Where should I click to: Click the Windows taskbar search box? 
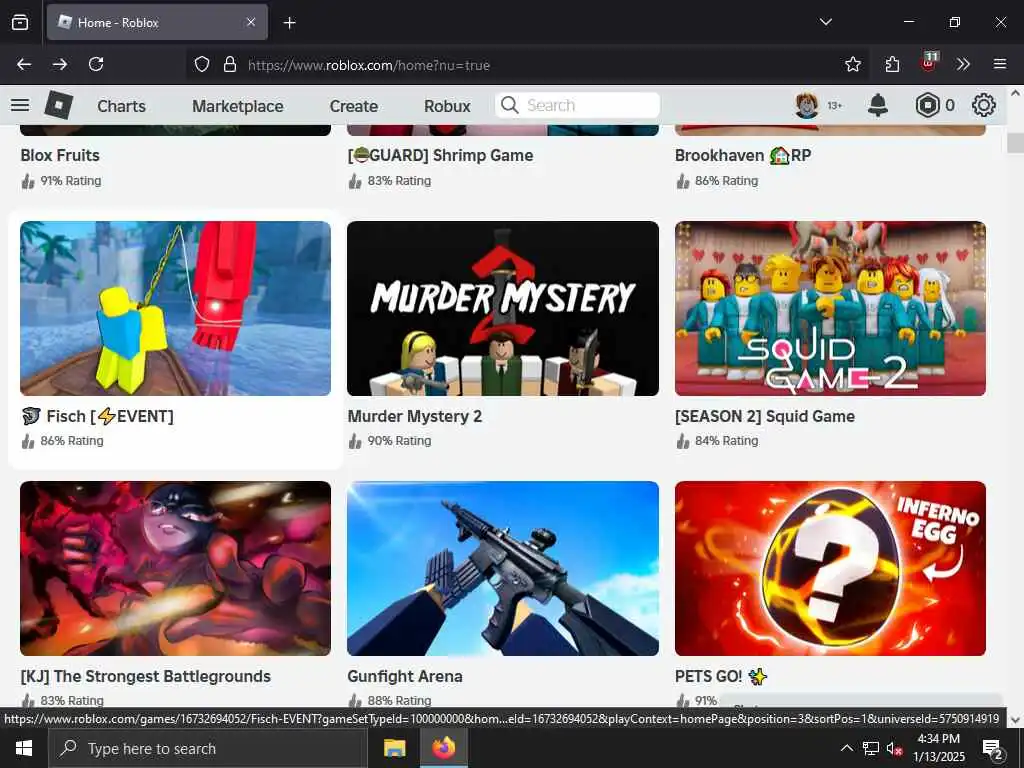208,748
